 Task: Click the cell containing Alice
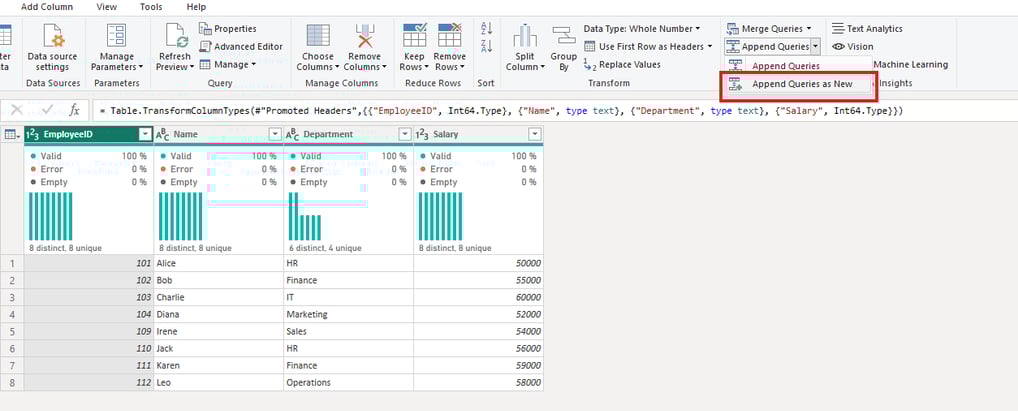click(218, 263)
